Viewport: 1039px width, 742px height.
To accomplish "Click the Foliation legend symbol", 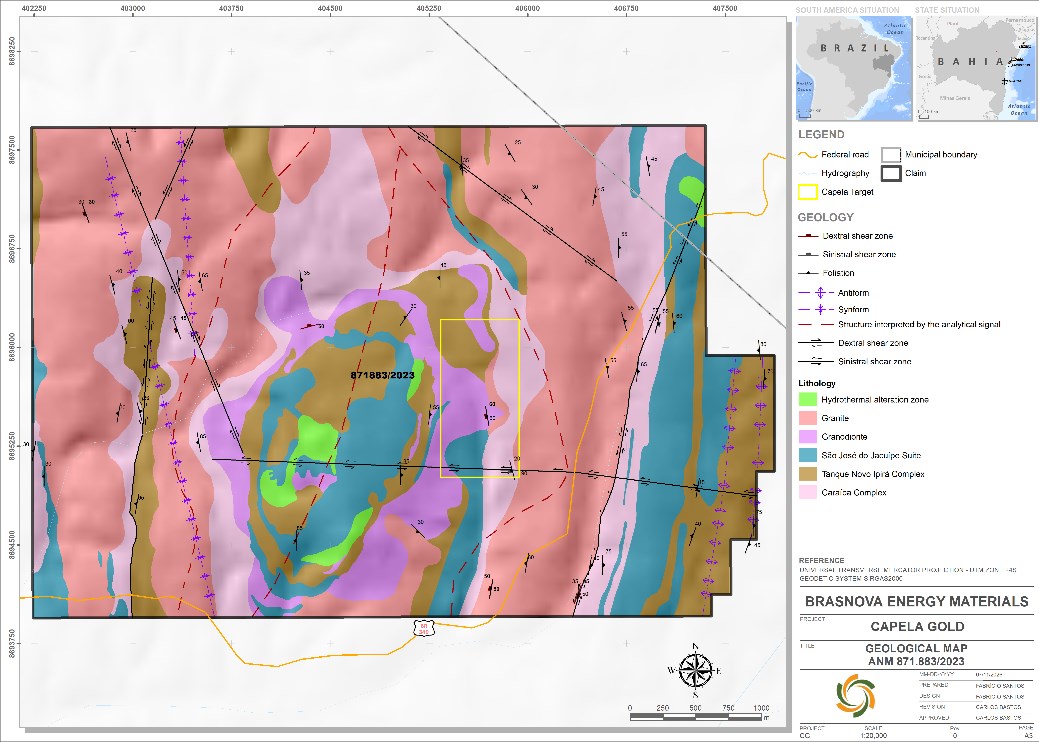I will click(x=807, y=272).
